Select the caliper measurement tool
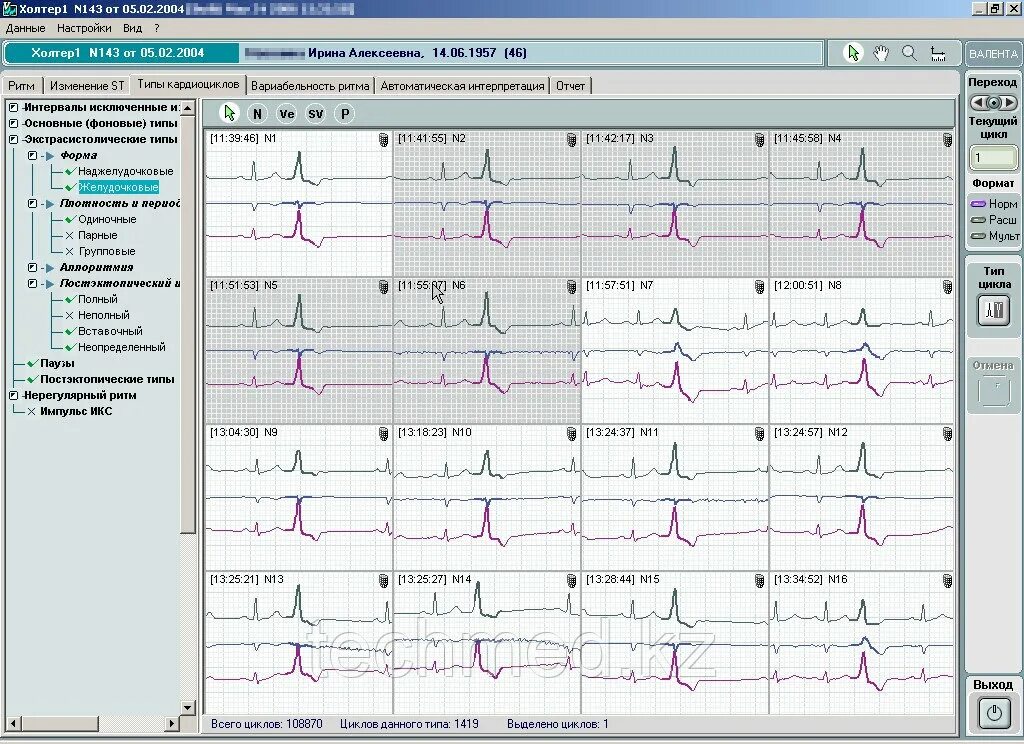This screenshot has width=1024, height=744. [938, 54]
